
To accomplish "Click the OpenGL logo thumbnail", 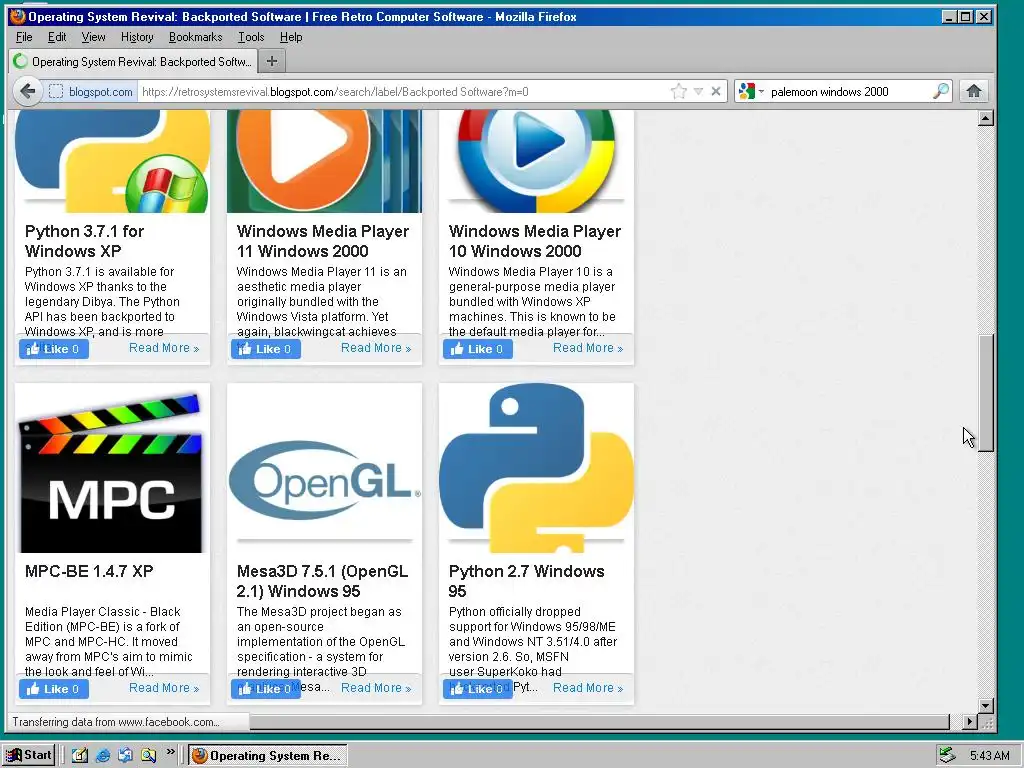I will pyautogui.click(x=325, y=468).
